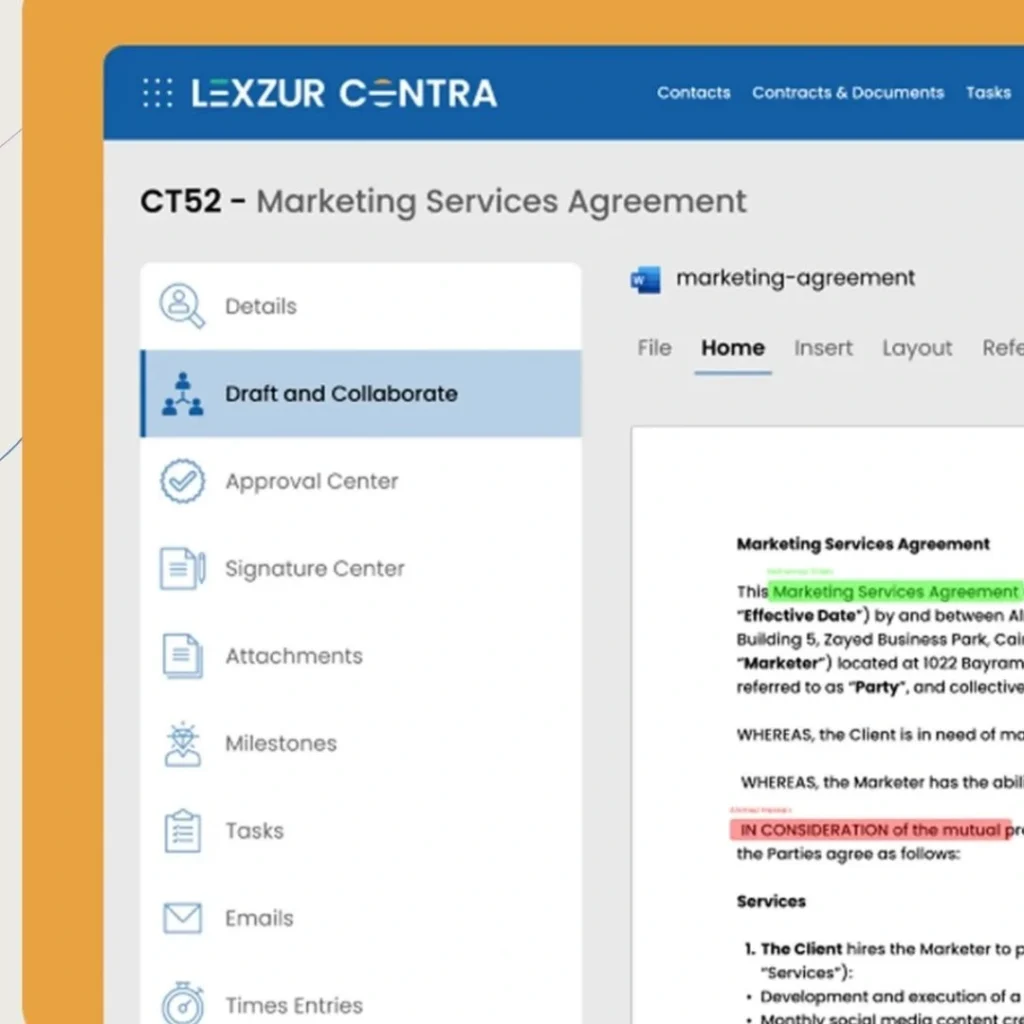
Task: Click the Milestones diamond icon
Action: [x=182, y=743]
